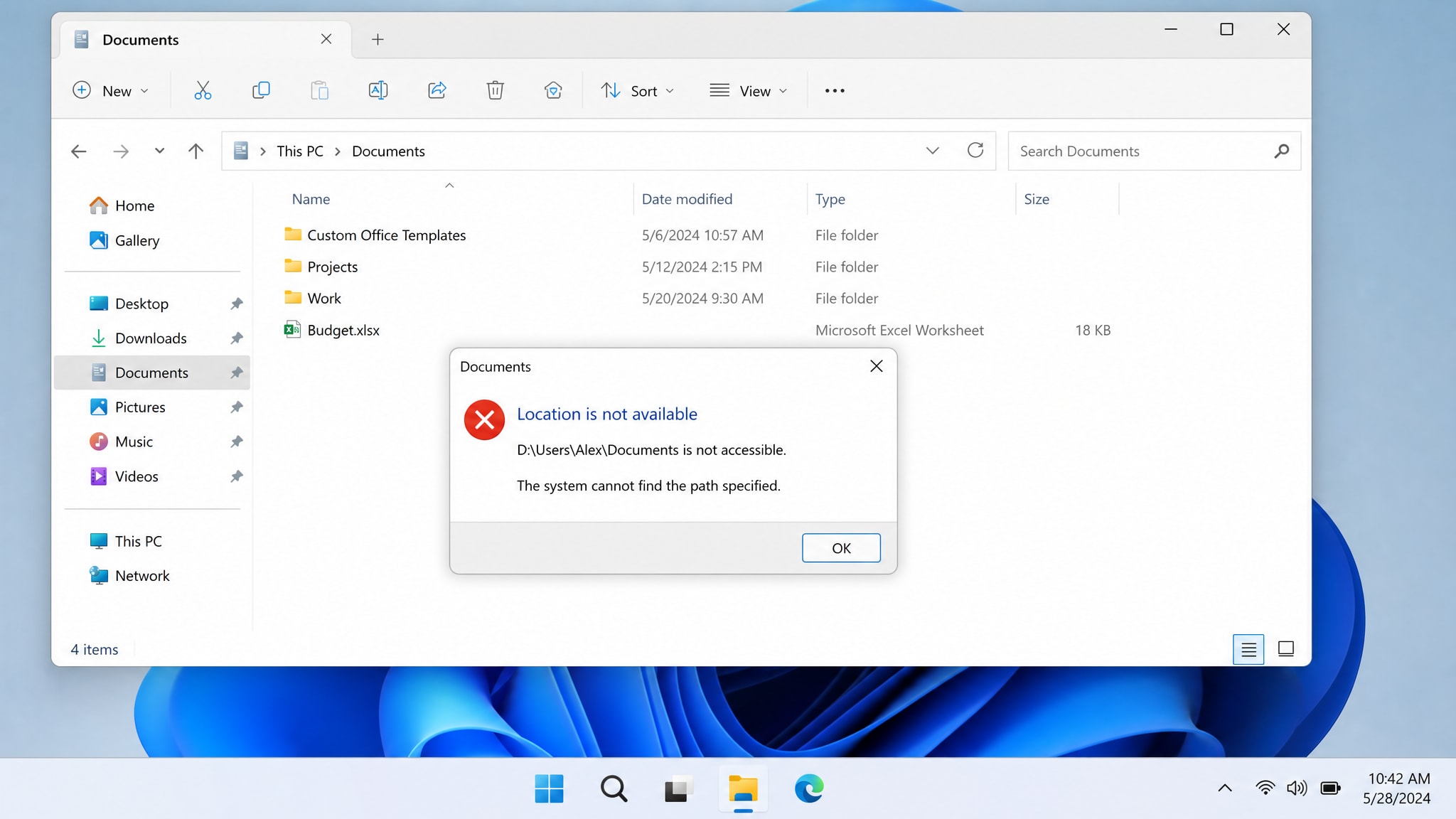The image size is (1456, 819).
Task: Click the Delete trash icon
Action: click(495, 90)
